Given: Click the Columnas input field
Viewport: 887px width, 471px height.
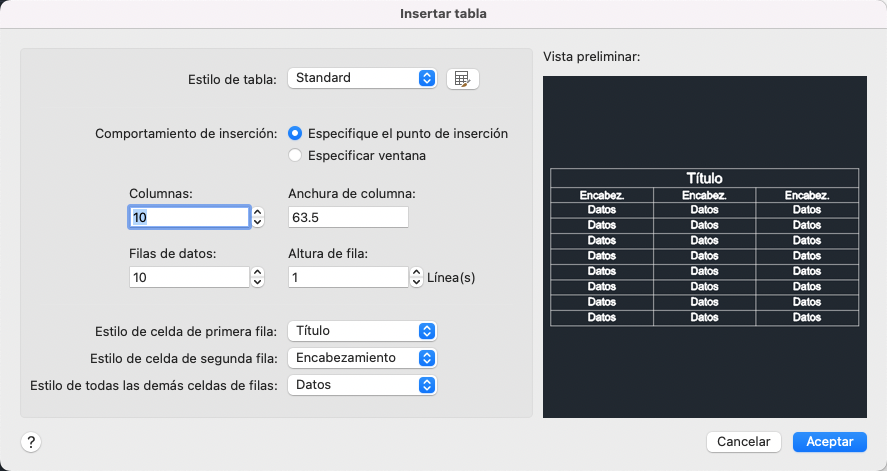Looking at the screenshot, I should [x=189, y=217].
